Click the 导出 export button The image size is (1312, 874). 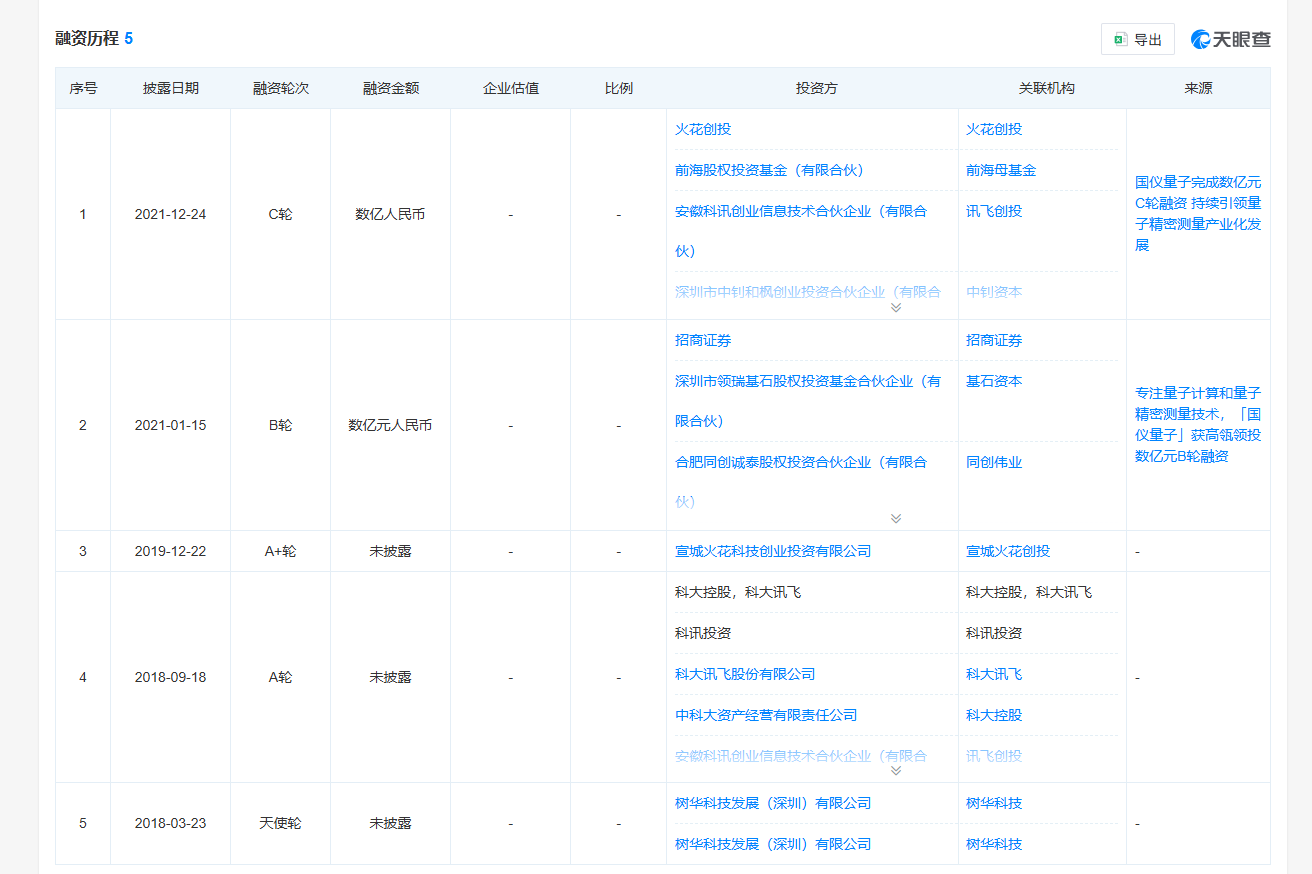click(1138, 39)
